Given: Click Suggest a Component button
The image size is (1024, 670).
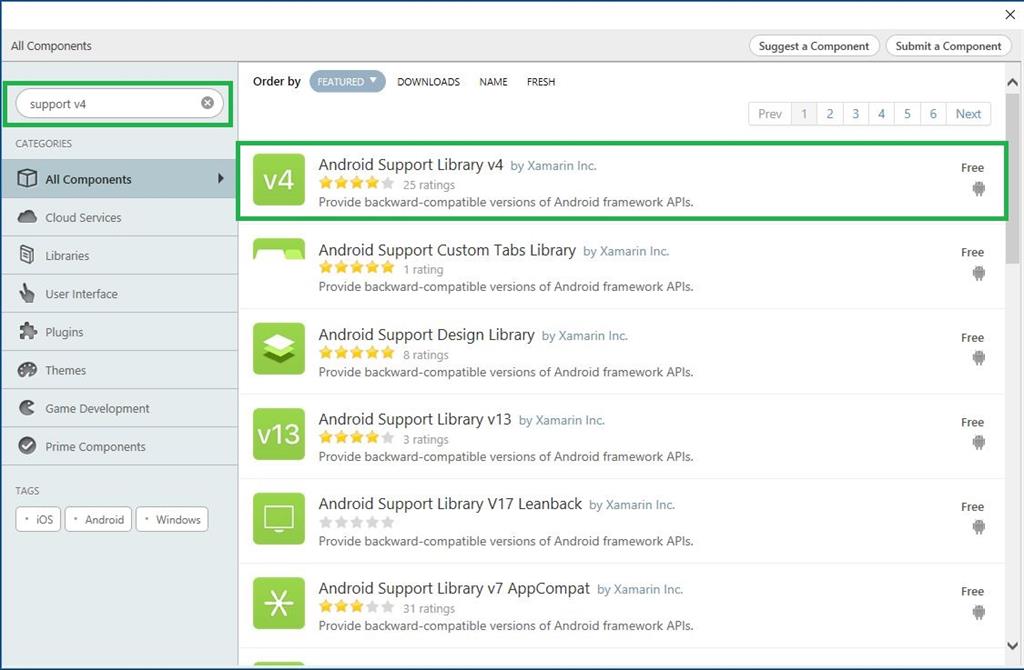Looking at the screenshot, I should tap(814, 46).
